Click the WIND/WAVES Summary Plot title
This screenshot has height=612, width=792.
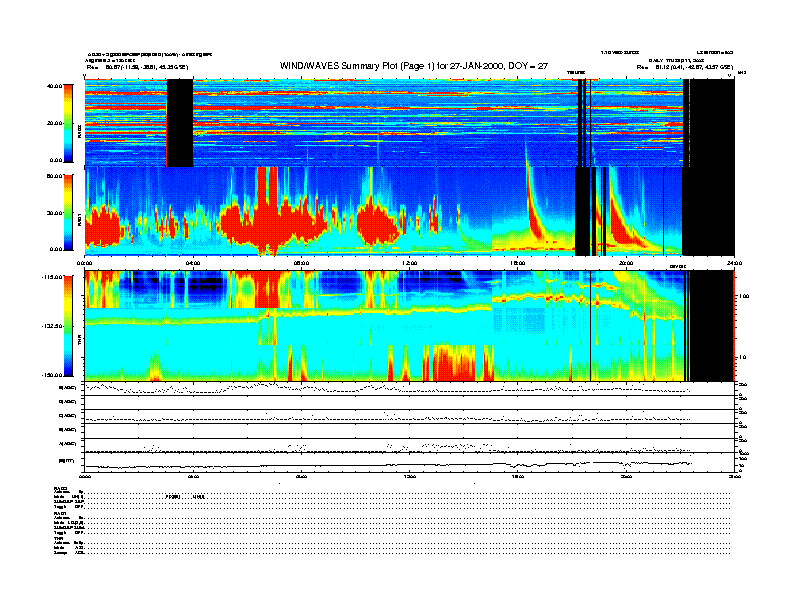pyautogui.click(x=414, y=66)
